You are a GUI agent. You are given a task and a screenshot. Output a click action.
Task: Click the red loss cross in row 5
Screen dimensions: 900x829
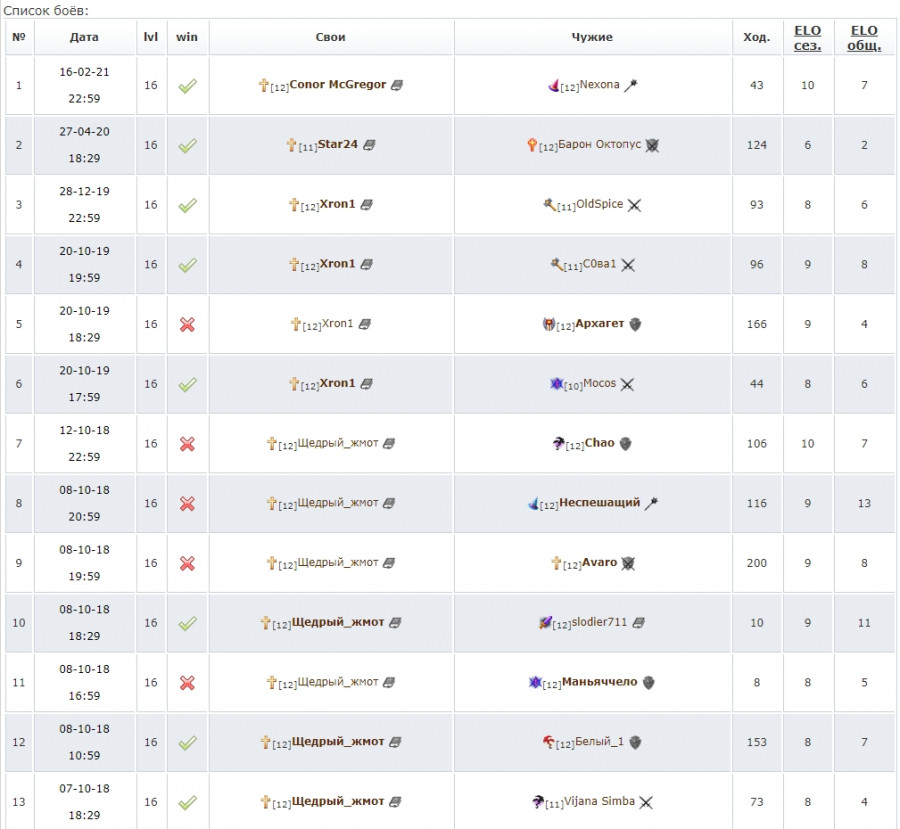(x=187, y=324)
